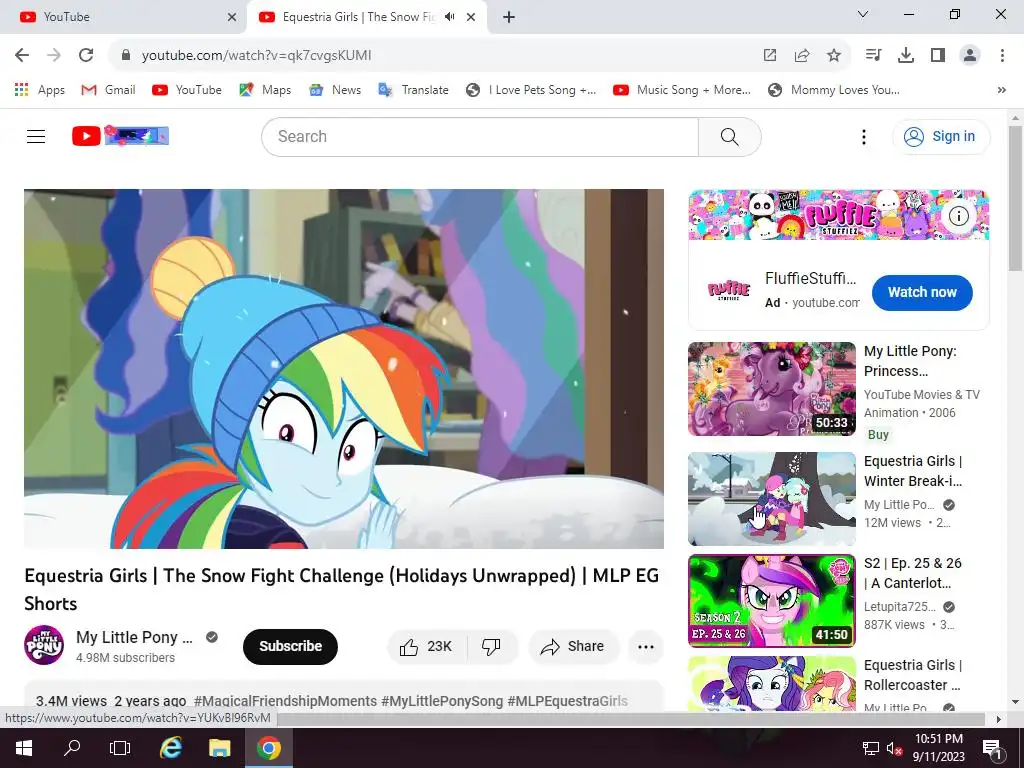The height and width of the screenshot is (768, 1024).
Task: Go forward using the browser forward arrow
Action: click(x=54, y=56)
